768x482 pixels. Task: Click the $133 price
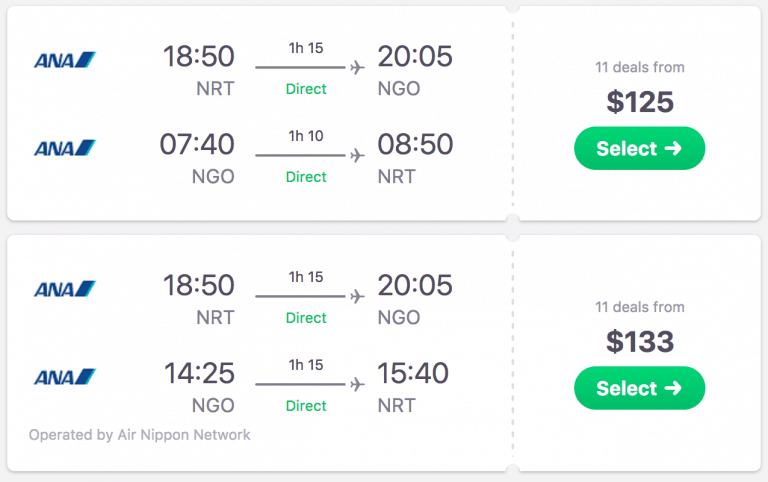pos(640,342)
